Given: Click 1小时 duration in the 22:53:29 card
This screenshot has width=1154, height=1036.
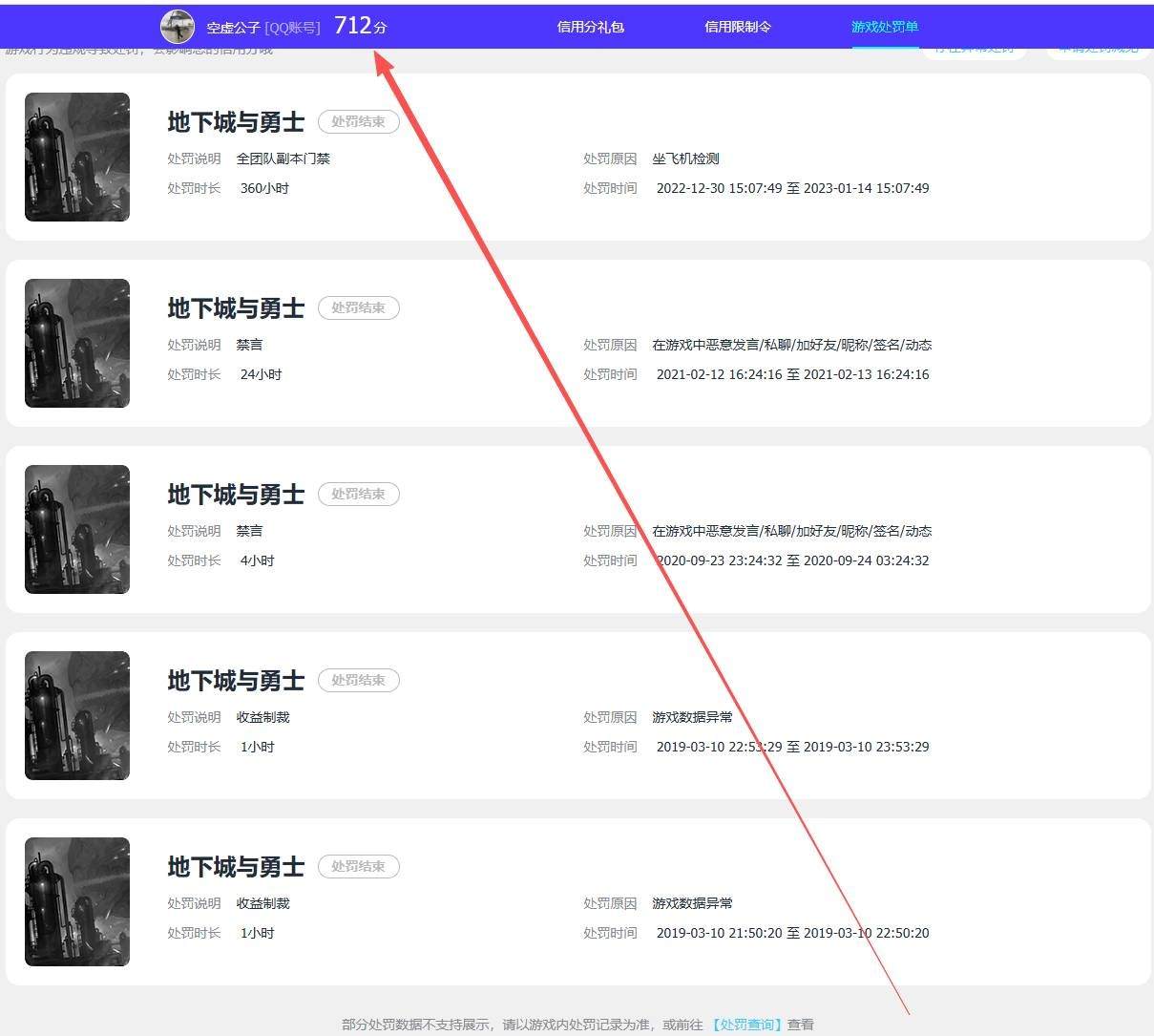Looking at the screenshot, I should (x=257, y=747).
